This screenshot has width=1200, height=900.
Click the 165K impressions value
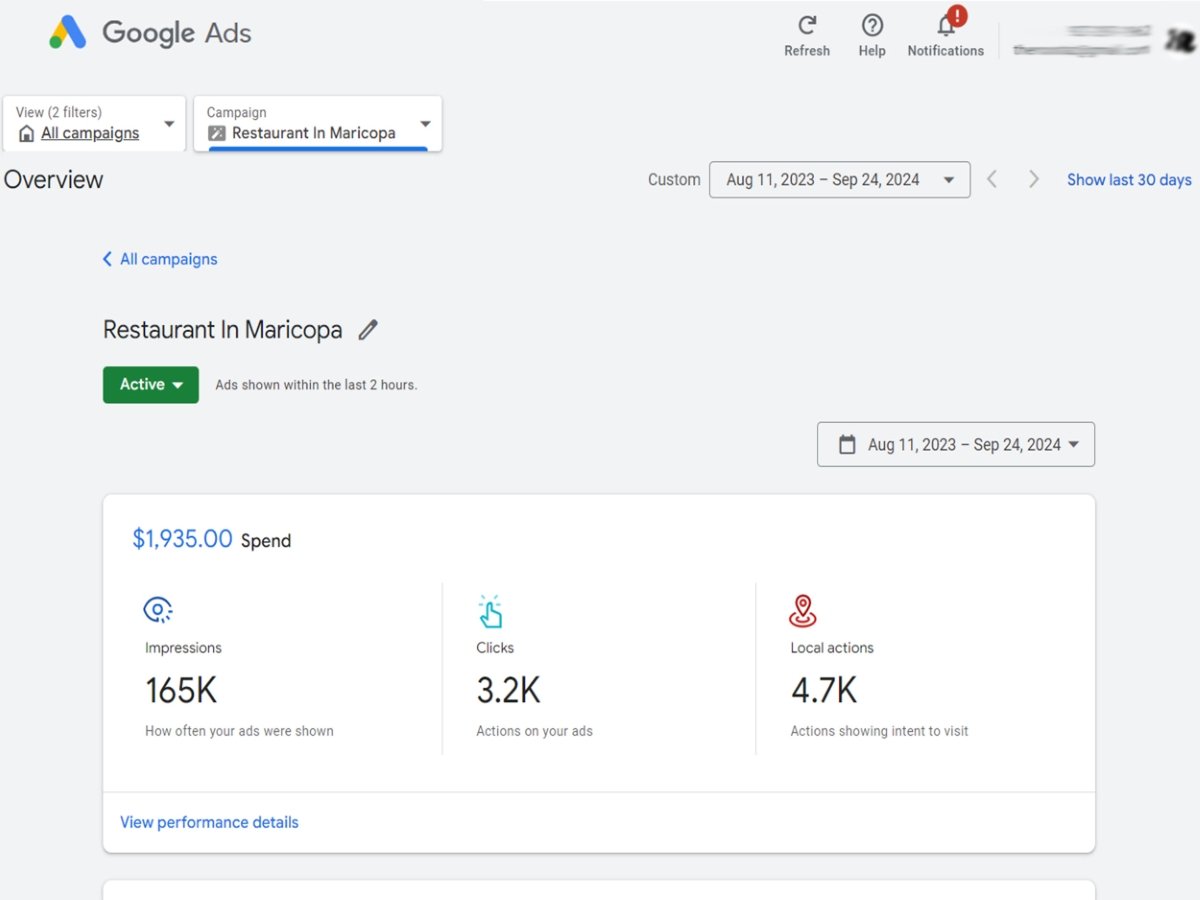coord(181,690)
